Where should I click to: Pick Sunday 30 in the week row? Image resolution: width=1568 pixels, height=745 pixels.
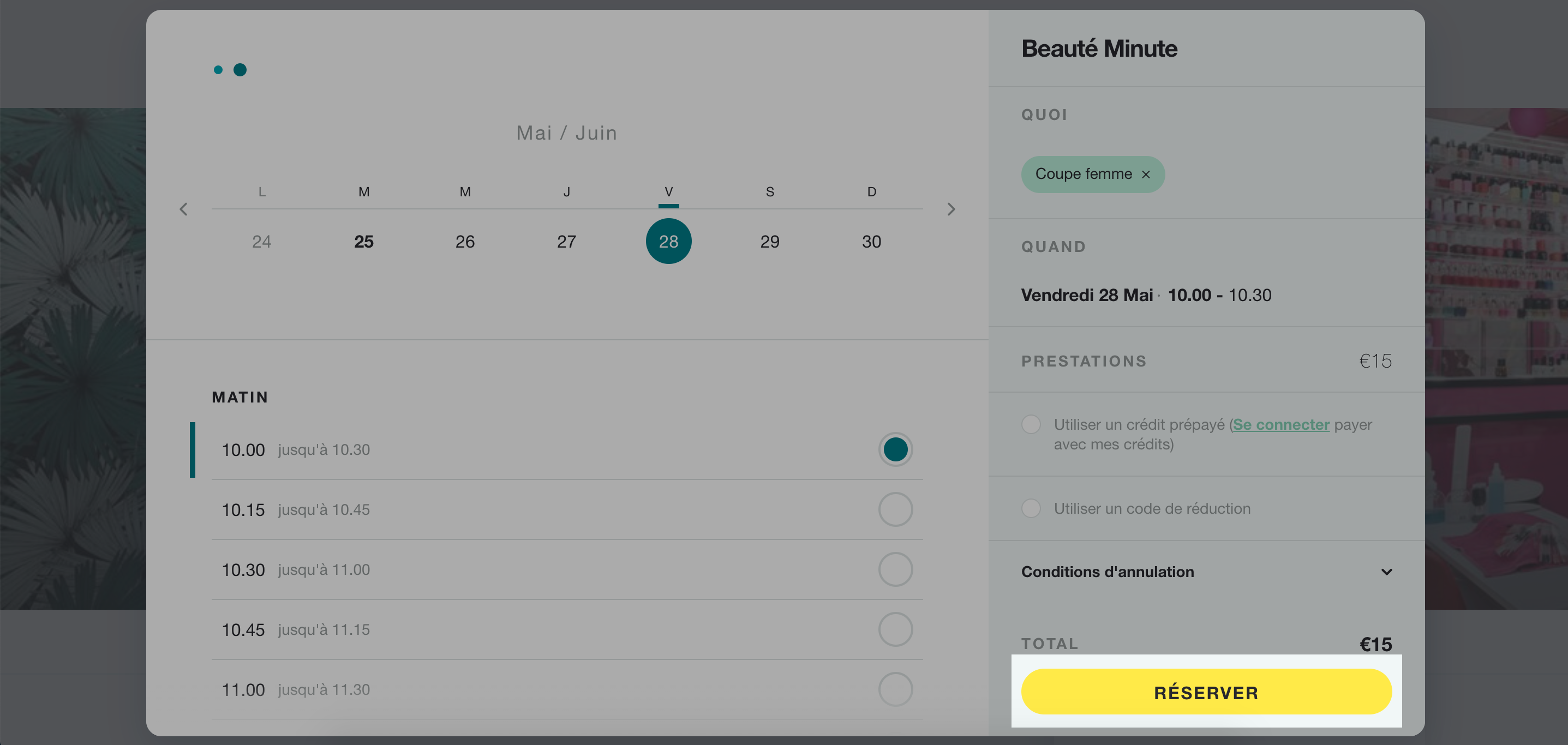click(x=871, y=242)
